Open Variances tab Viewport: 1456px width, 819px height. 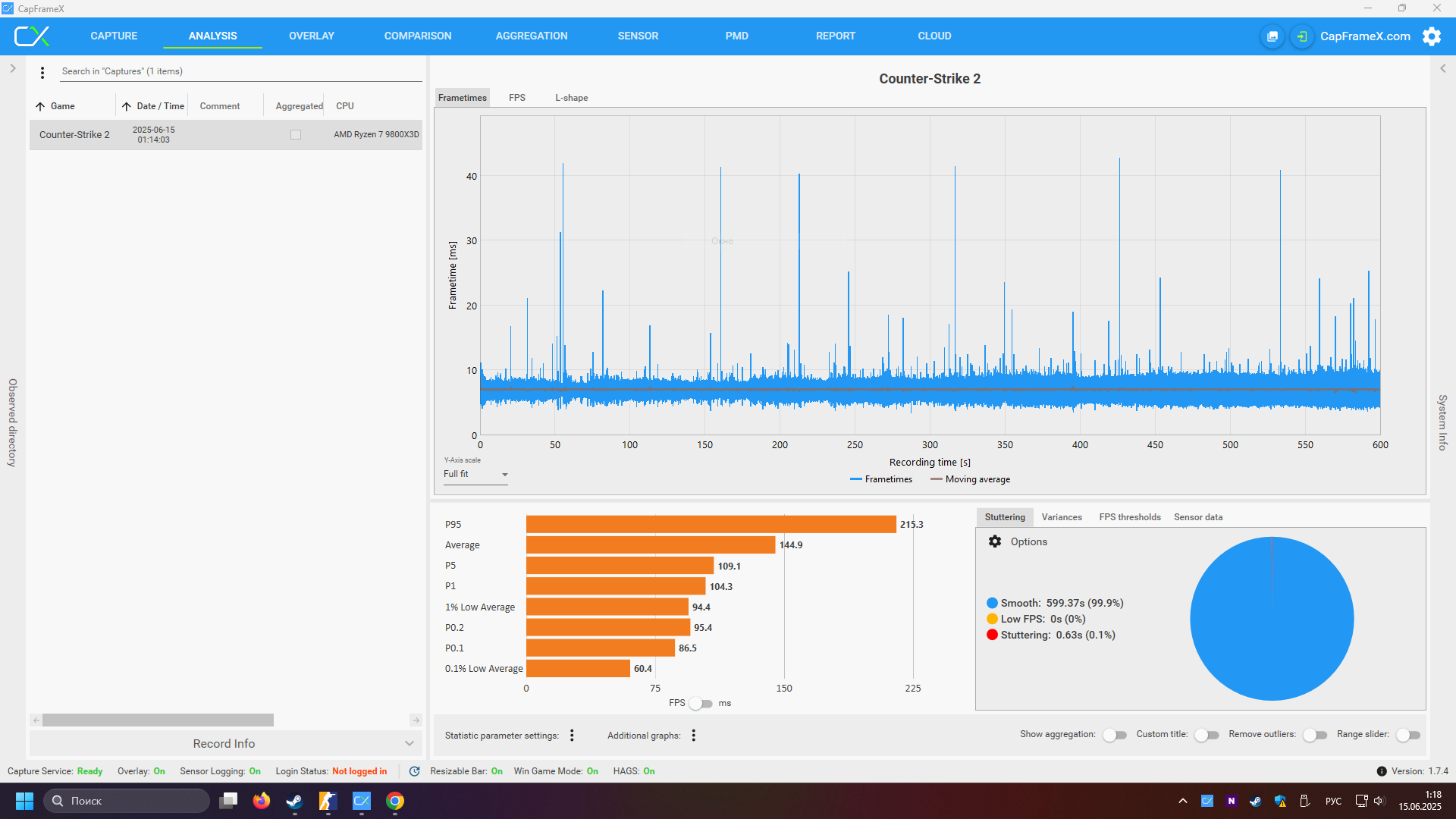[x=1062, y=517]
